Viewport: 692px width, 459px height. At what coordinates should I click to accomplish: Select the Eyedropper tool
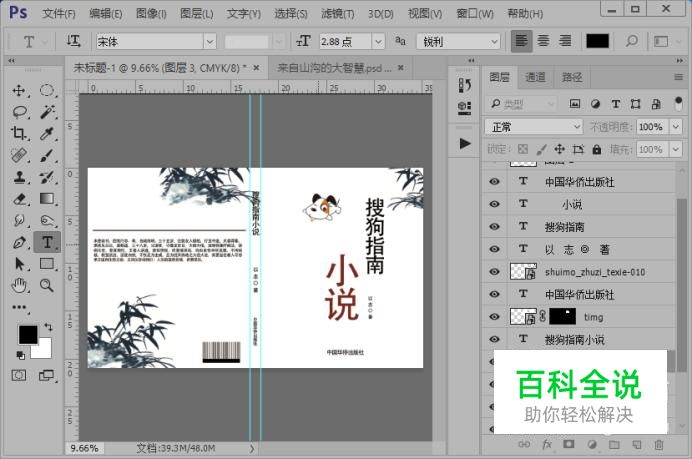click(x=47, y=133)
